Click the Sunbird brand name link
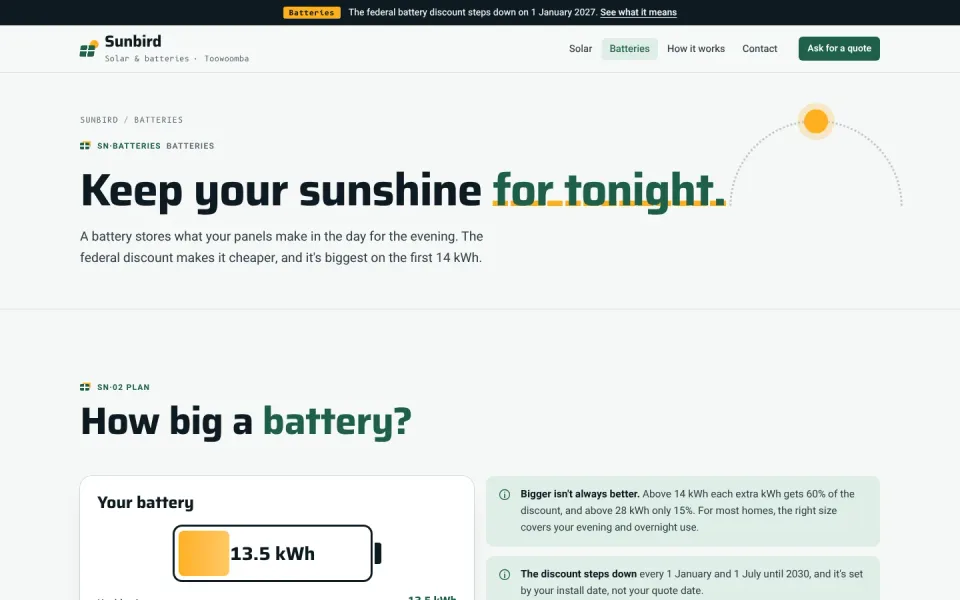The height and width of the screenshot is (600, 960). pos(133,41)
